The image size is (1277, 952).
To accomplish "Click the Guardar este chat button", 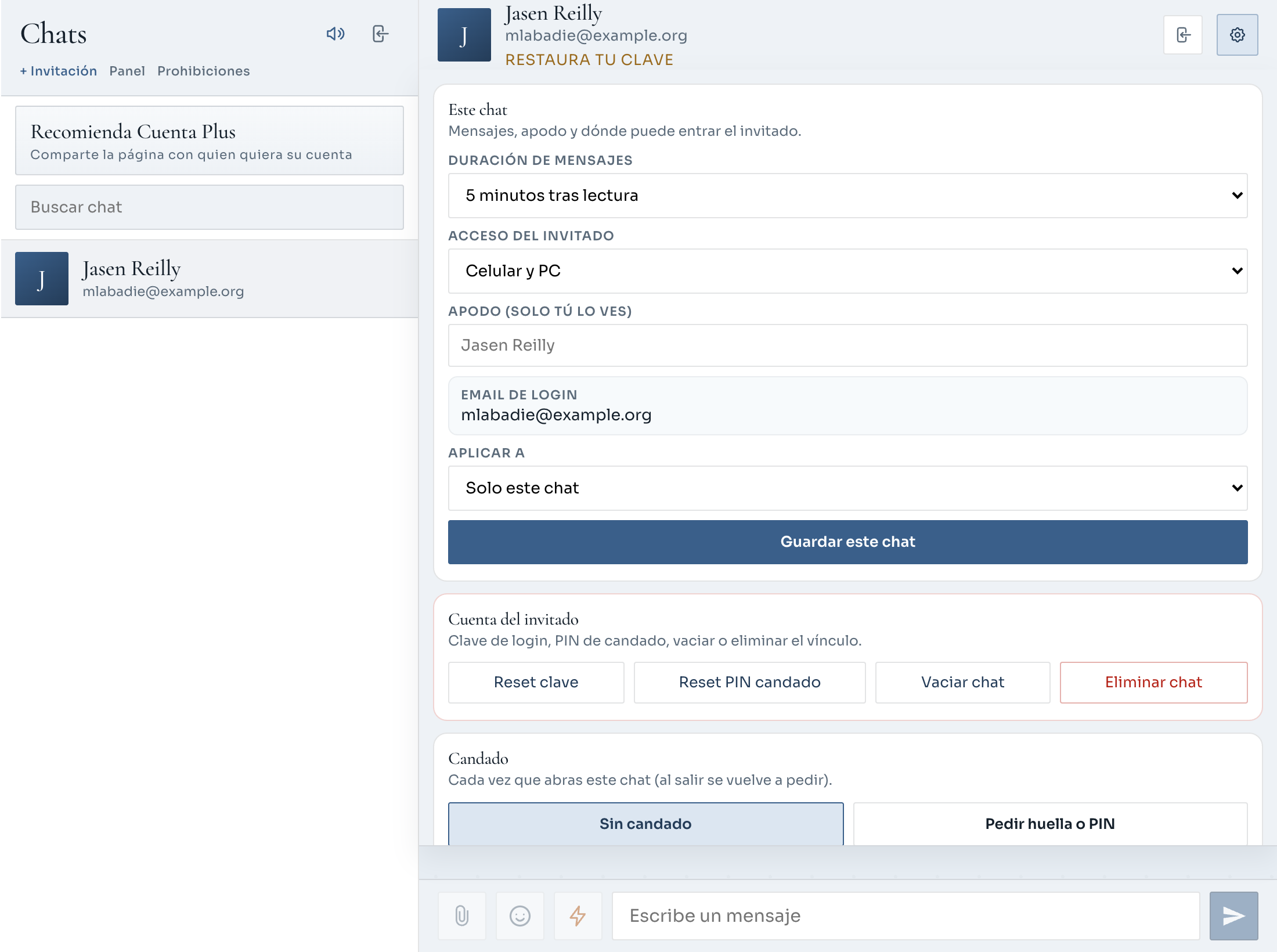I will (847, 542).
